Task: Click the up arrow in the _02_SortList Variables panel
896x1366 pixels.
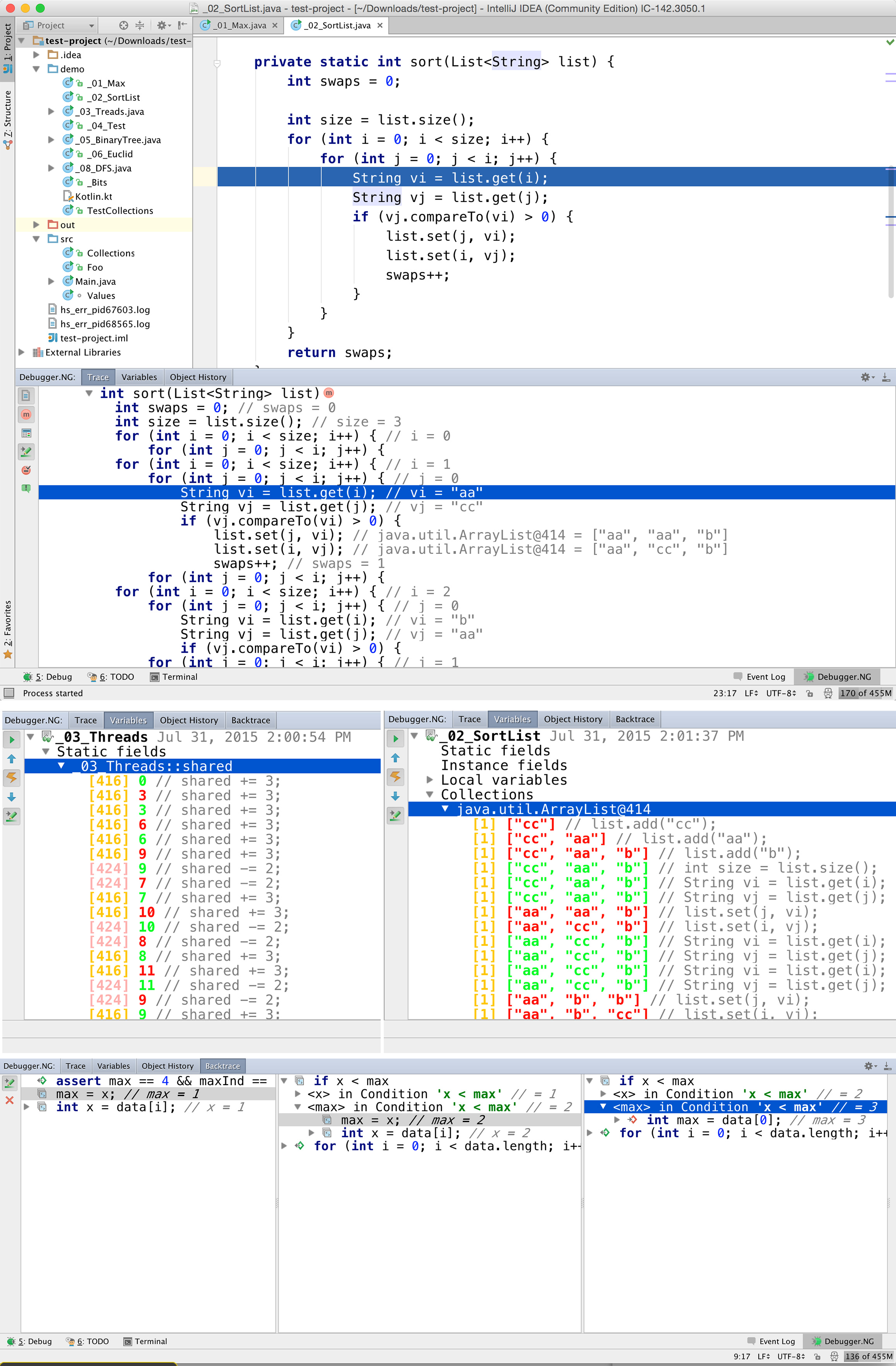Action: click(395, 757)
